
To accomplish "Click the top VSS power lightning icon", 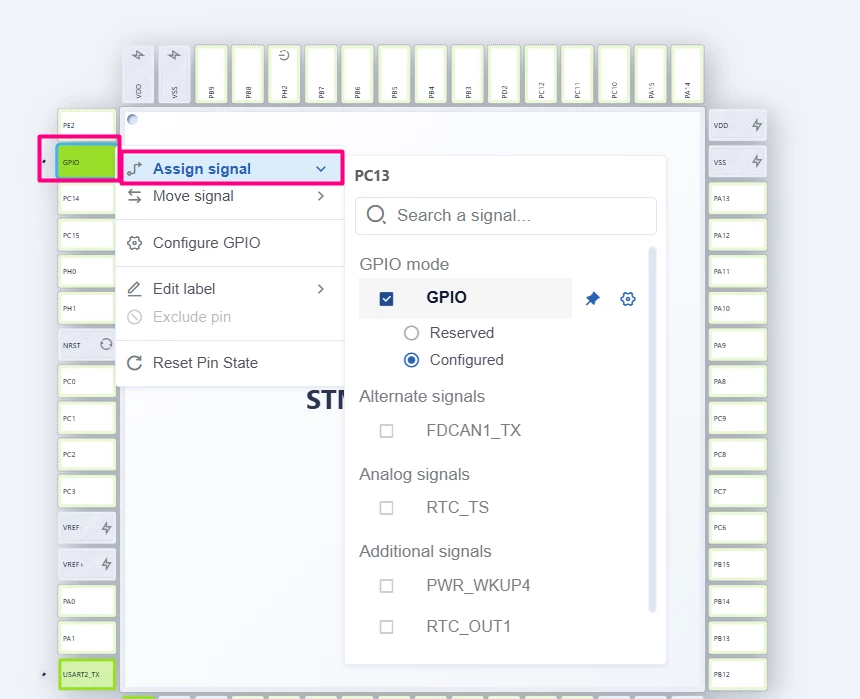I will 174,55.
